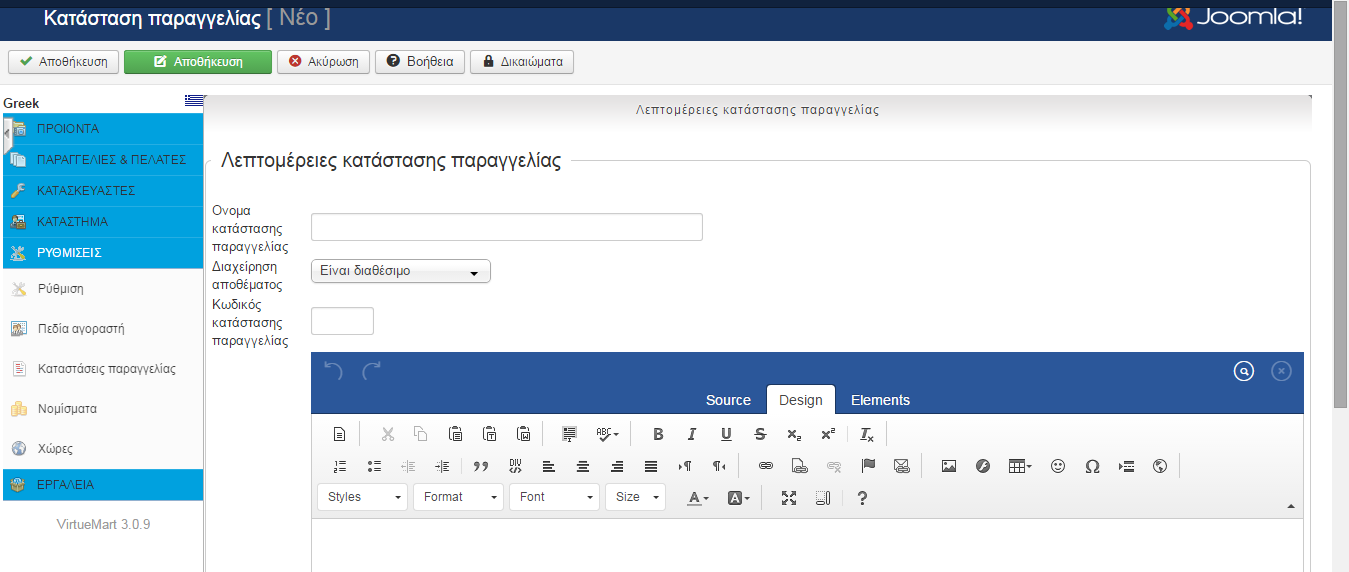Paste from Word
Screen dimensions: 1349x572
pos(523,434)
